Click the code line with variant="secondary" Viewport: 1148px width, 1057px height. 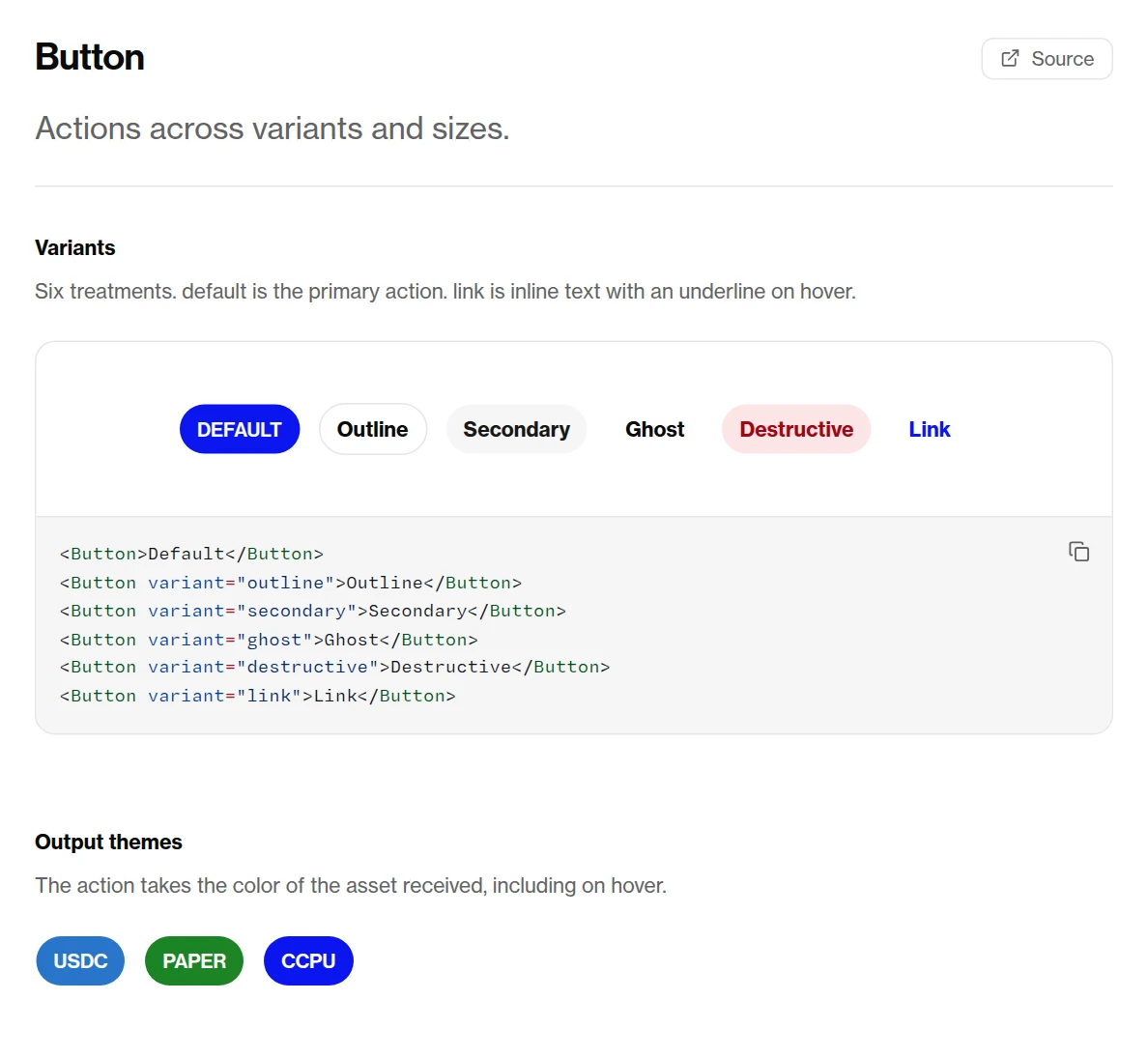(313, 611)
